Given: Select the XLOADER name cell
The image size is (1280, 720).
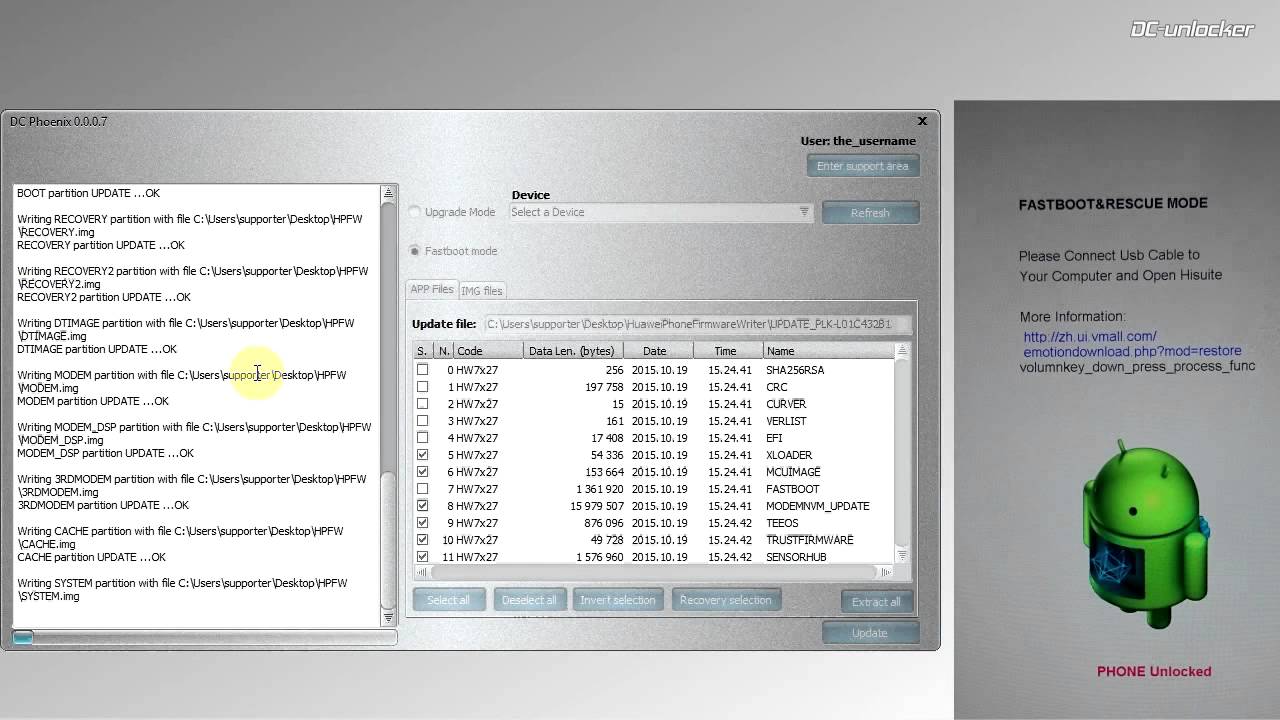Looking at the screenshot, I should pyautogui.click(x=789, y=455).
